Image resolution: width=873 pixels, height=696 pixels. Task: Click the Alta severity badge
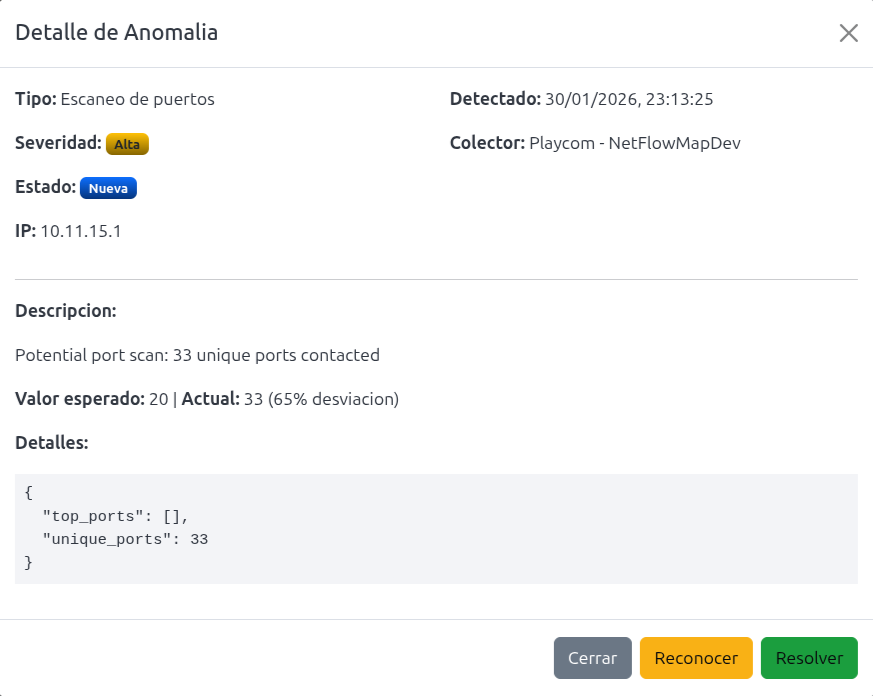click(x=127, y=144)
